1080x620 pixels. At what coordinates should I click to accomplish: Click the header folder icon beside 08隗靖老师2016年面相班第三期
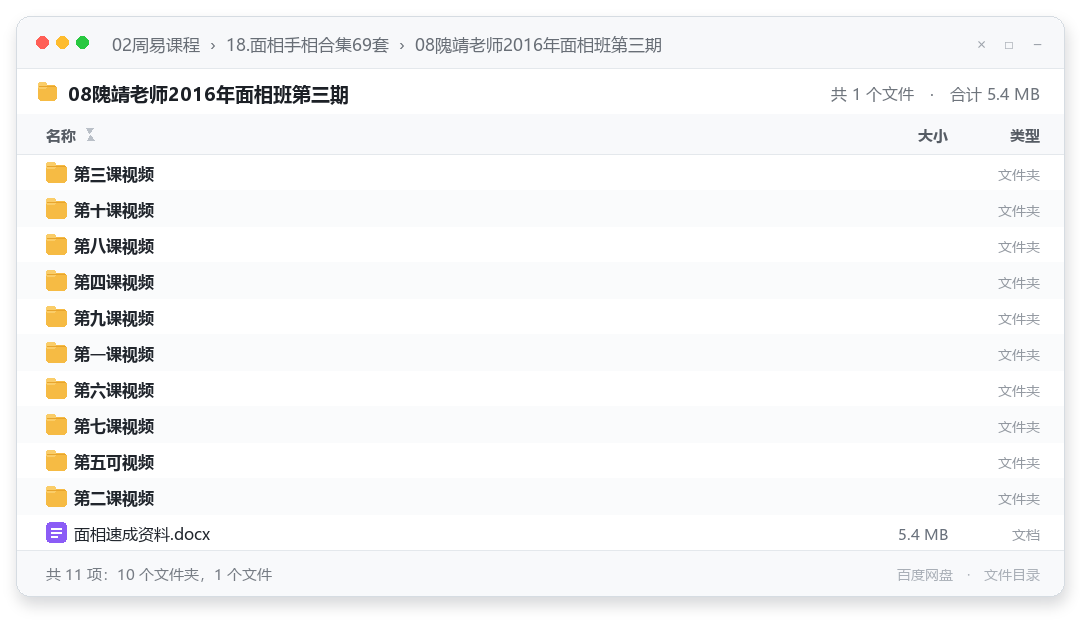click(x=48, y=92)
